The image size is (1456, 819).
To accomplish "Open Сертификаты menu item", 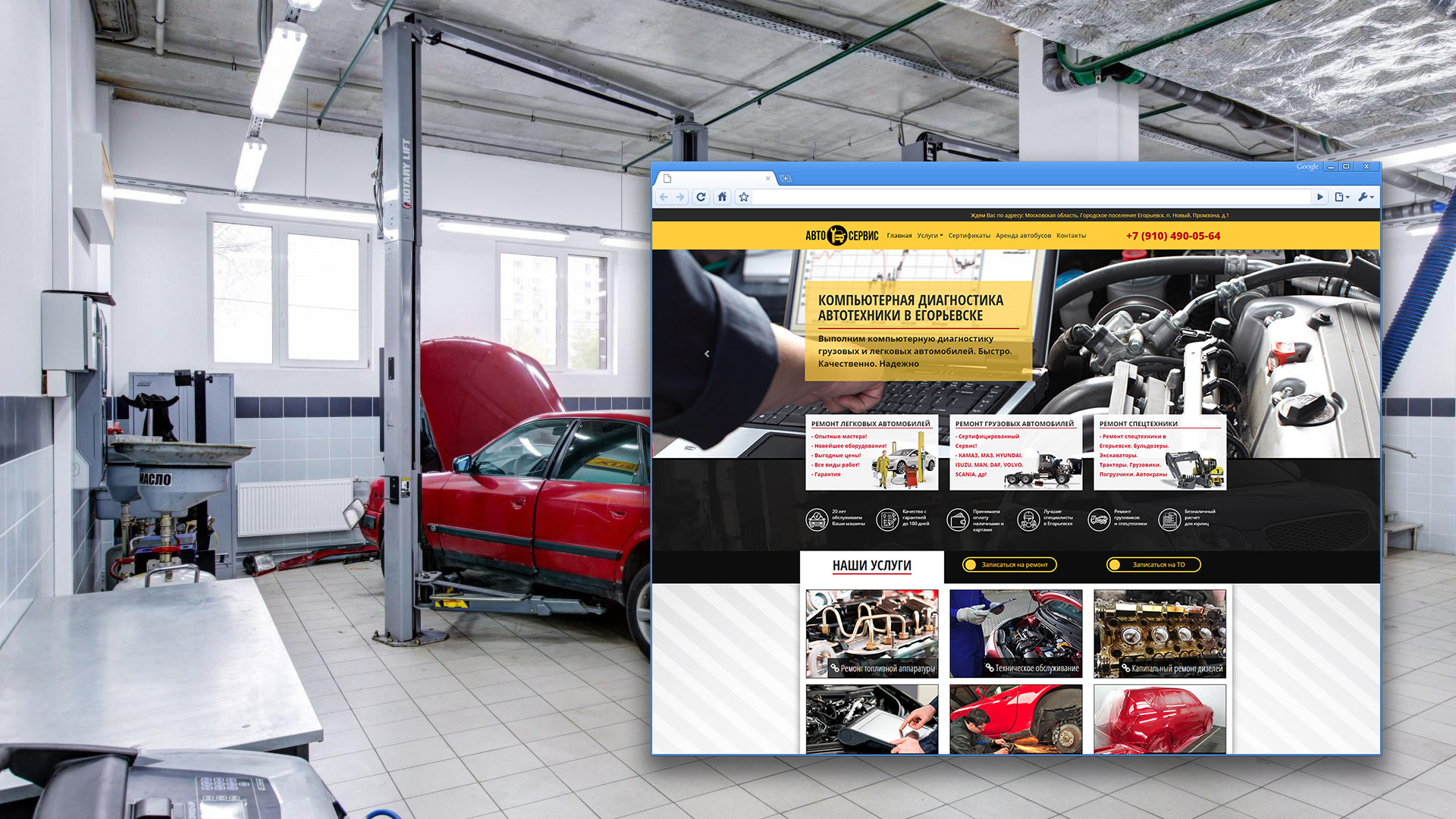I will [969, 236].
